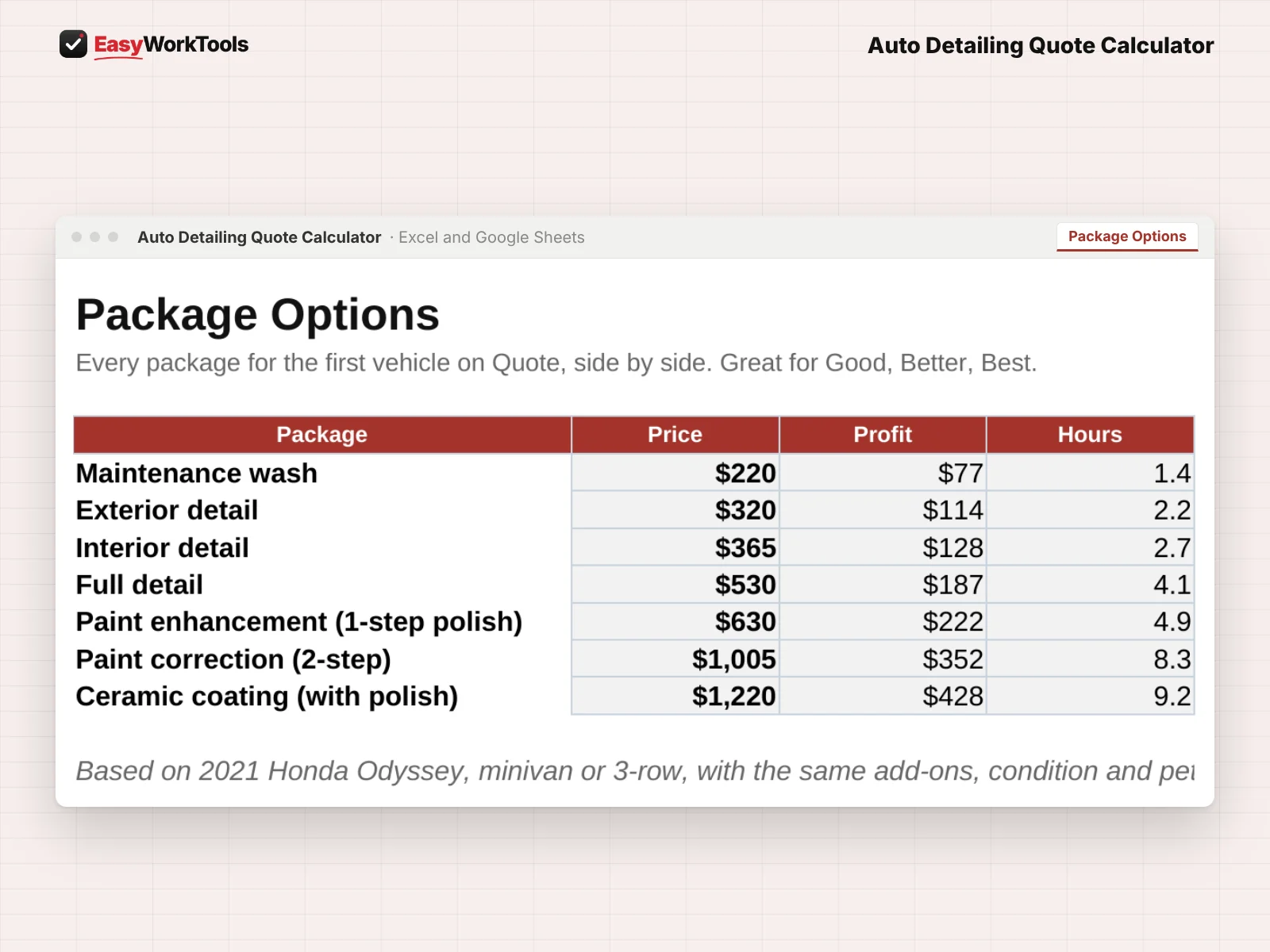Select the Hours column header

(x=1090, y=435)
